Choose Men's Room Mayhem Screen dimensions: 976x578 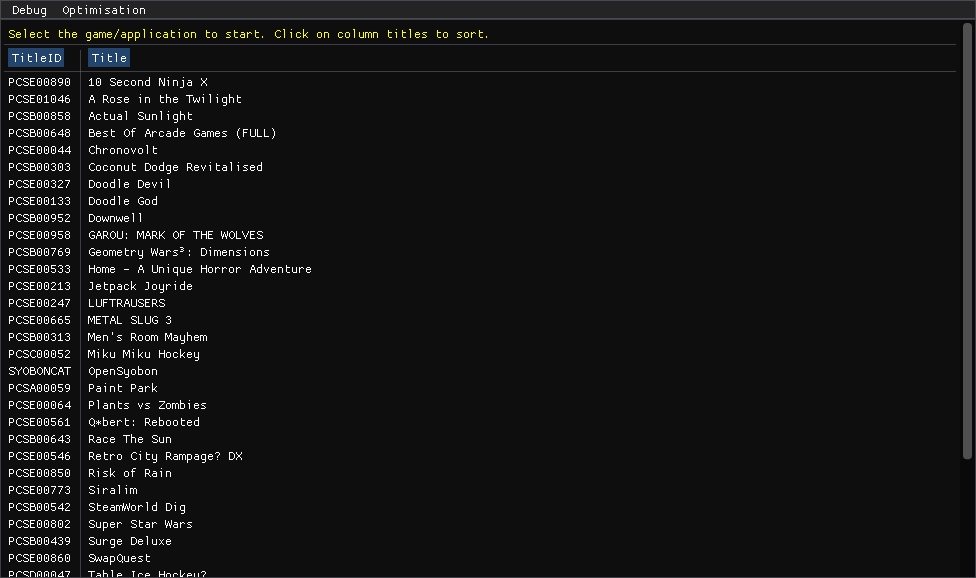click(x=148, y=337)
